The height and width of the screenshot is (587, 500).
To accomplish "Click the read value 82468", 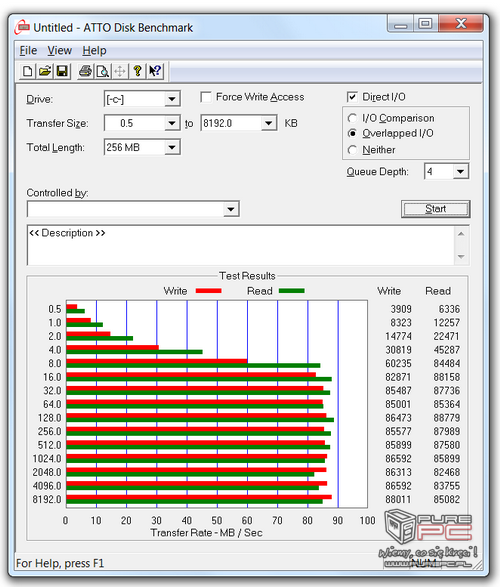I will point(446,472).
